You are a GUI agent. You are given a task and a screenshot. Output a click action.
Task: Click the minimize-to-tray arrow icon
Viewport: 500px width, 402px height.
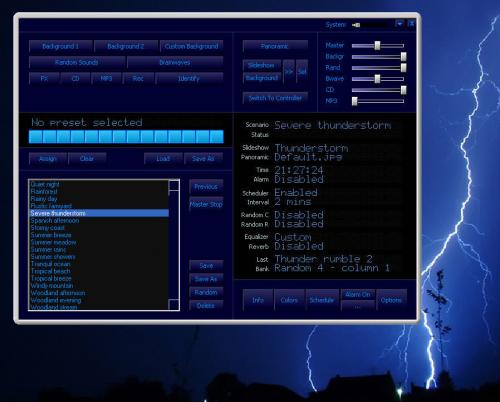pyautogui.click(x=399, y=24)
